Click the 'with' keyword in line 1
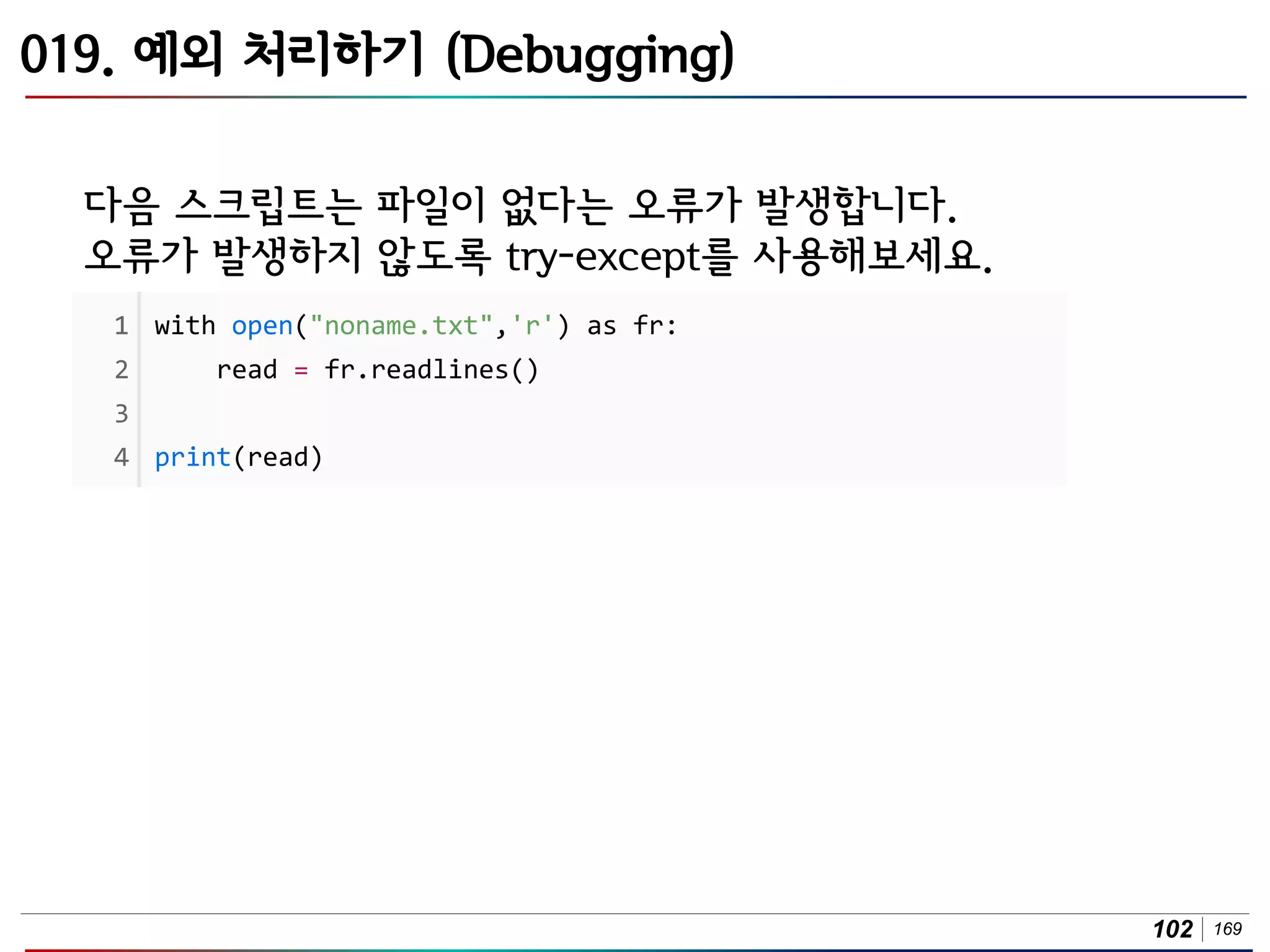This screenshot has width=1270, height=952. pyautogui.click(x=185, y=325)
